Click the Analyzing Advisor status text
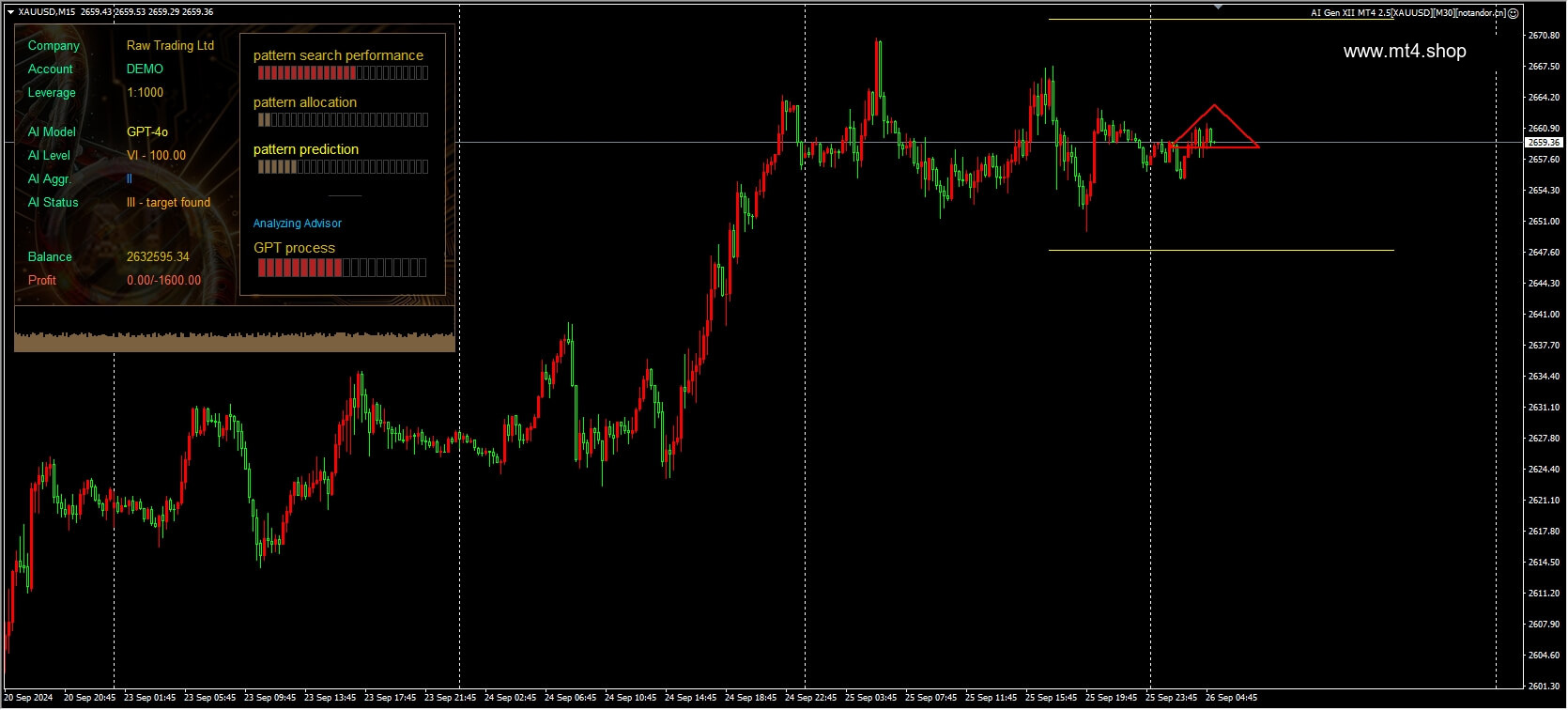 pos(297,224)
